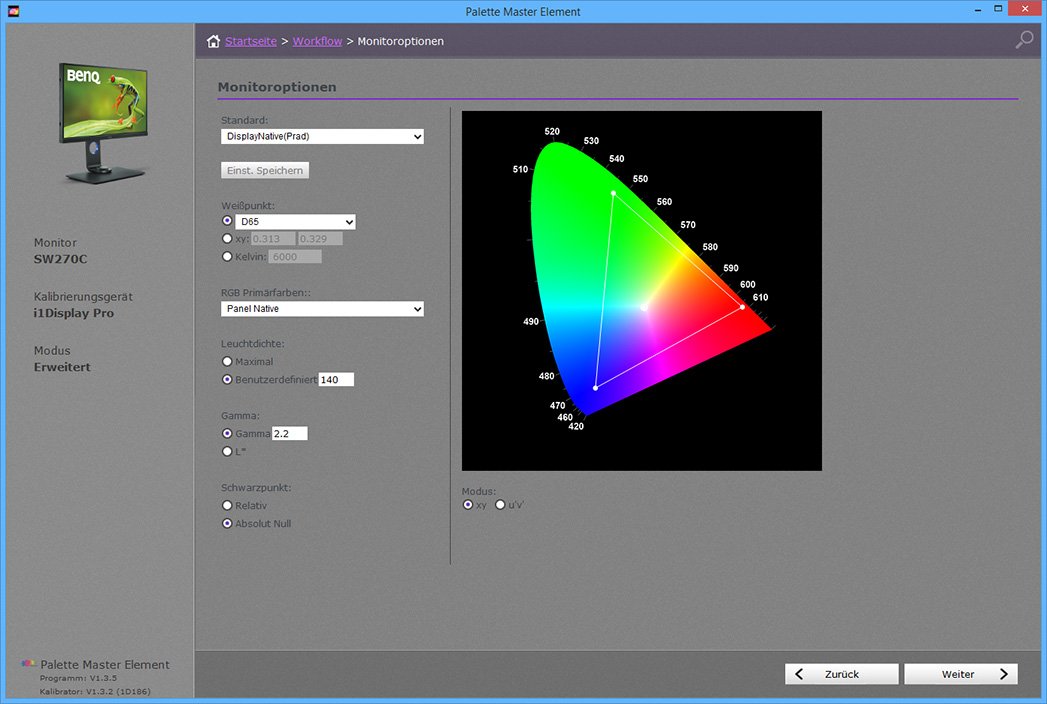Maximize the Palette Master Element window

998,9
